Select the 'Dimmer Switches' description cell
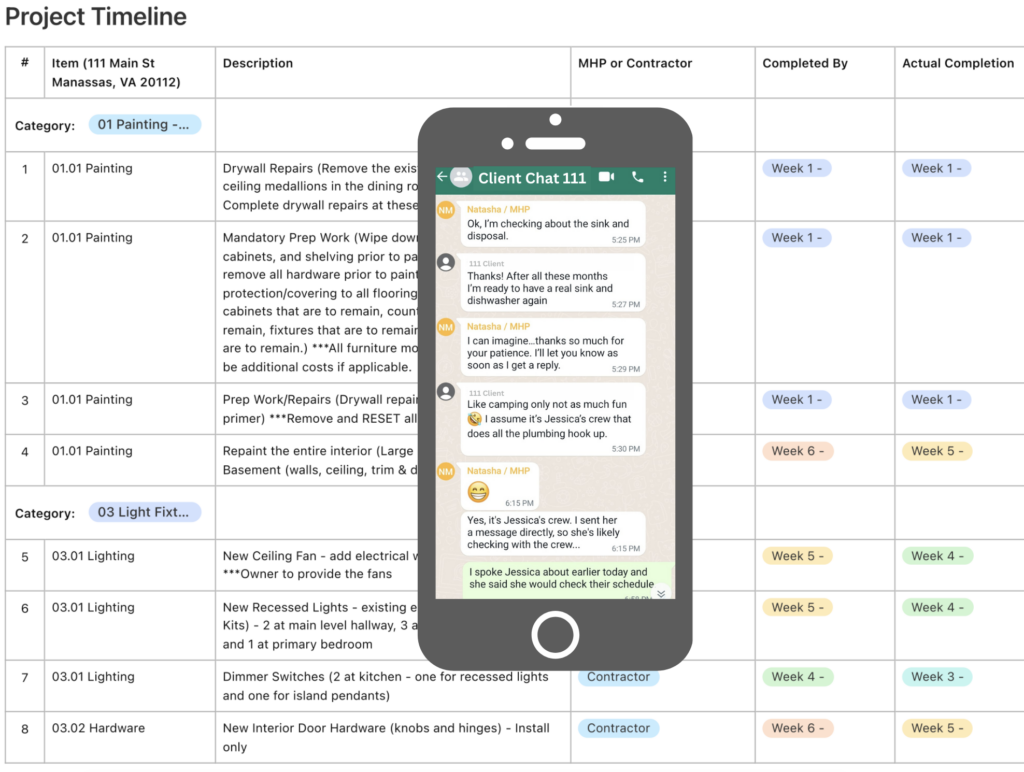The height and width of the screenshot is (772, 1024). 392,686
